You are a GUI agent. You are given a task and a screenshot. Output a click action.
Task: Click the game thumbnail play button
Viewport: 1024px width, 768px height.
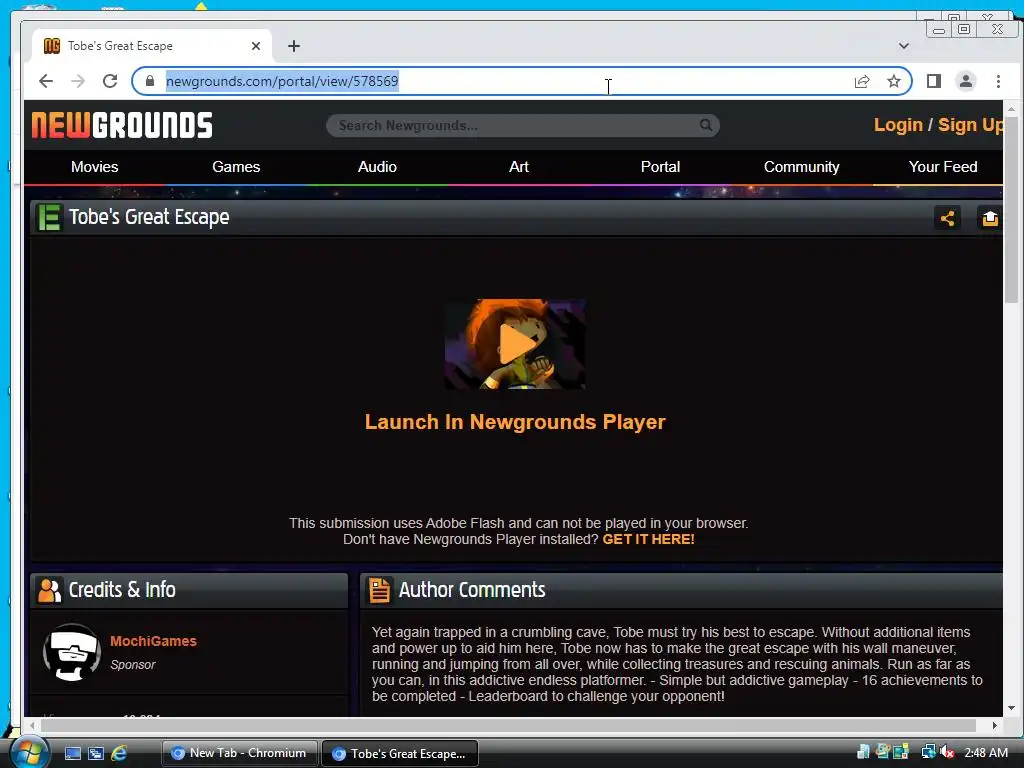coord(515,344)
